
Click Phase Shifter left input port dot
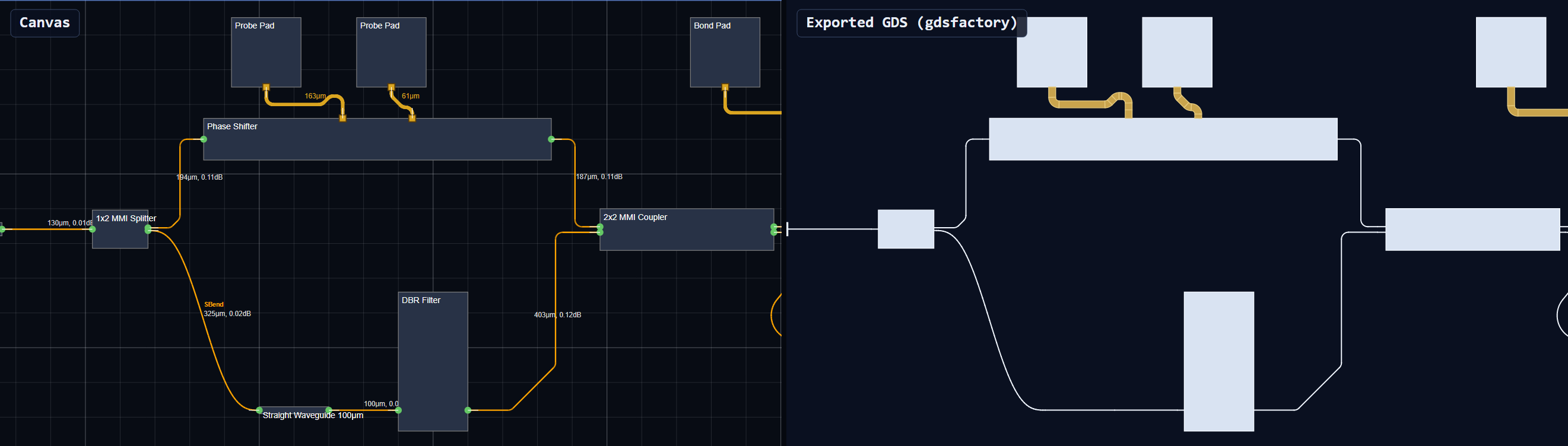tap(204, 139)
